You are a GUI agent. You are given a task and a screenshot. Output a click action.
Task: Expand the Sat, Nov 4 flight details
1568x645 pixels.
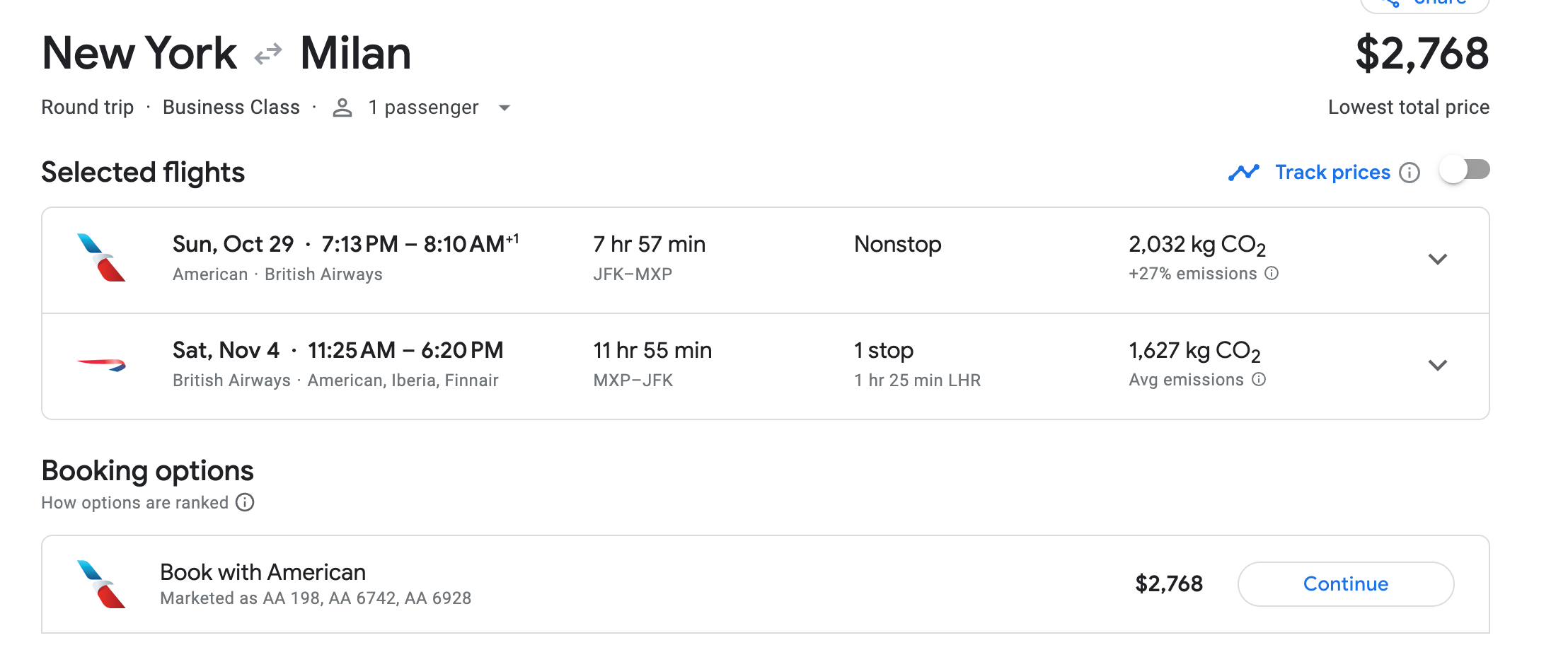[x=1437, y=365]
